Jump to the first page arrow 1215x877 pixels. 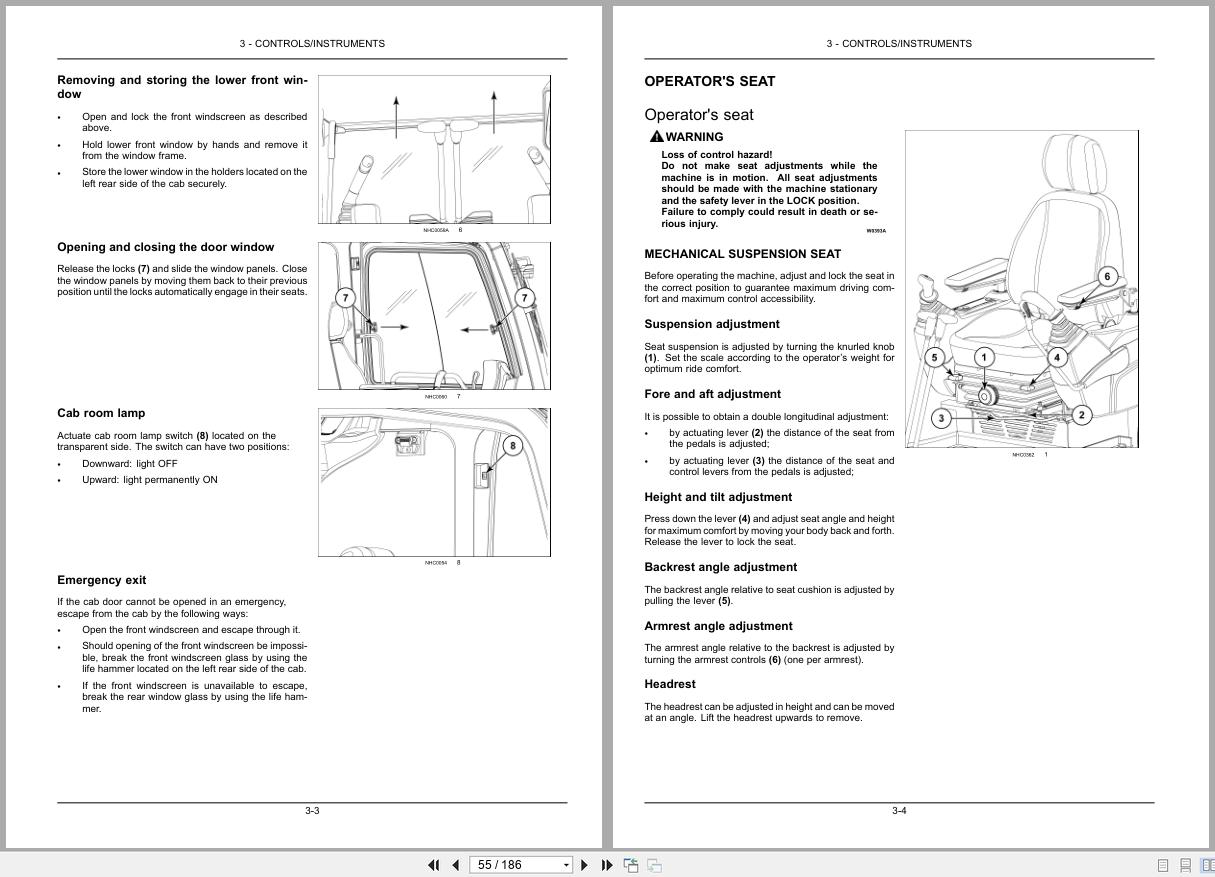pyautogui.click(x=434, y=864)
